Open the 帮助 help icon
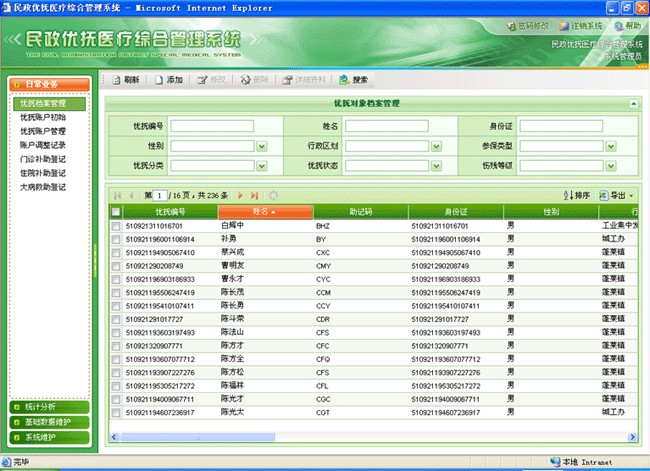The image size is (650, 471). 618,26
